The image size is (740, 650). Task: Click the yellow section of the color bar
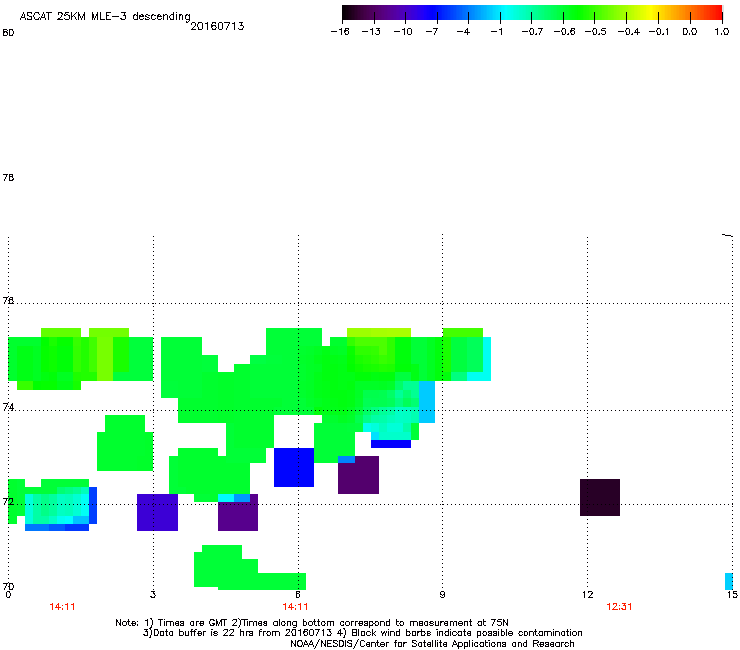click(652, 13)
